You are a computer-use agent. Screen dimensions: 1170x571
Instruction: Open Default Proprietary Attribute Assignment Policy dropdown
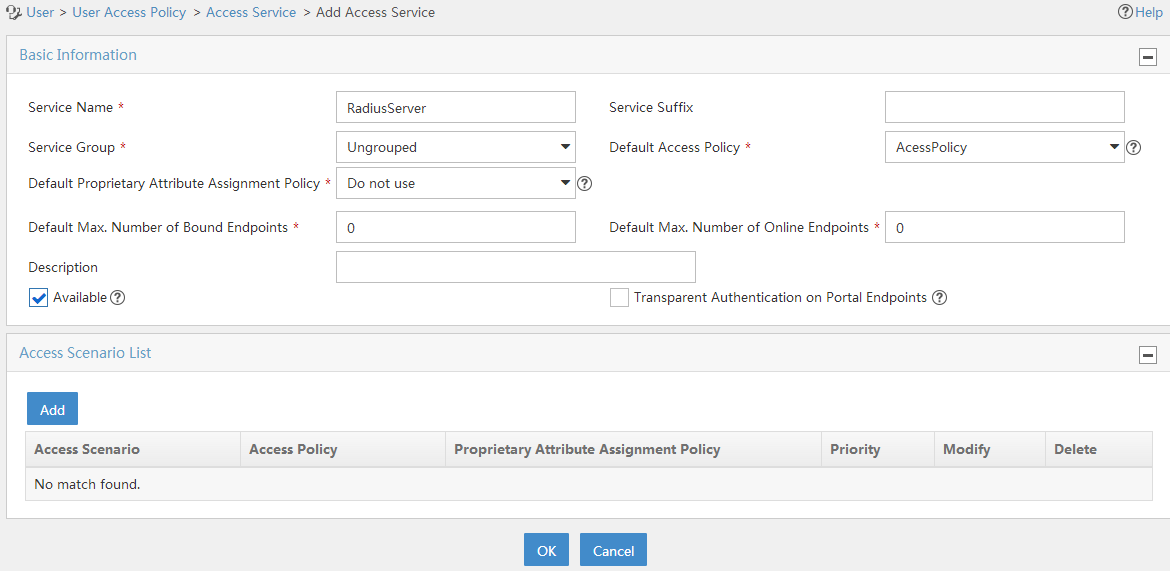coord(456,183)
